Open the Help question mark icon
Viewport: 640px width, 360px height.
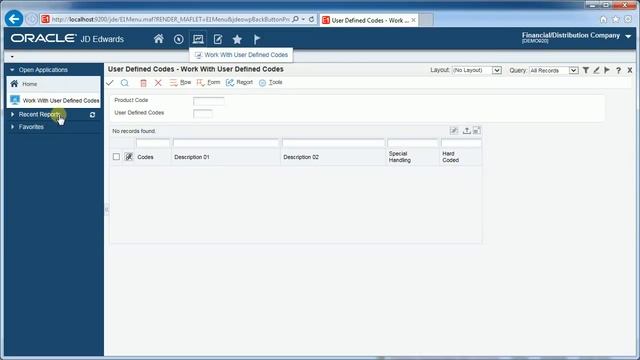point(618,70)
